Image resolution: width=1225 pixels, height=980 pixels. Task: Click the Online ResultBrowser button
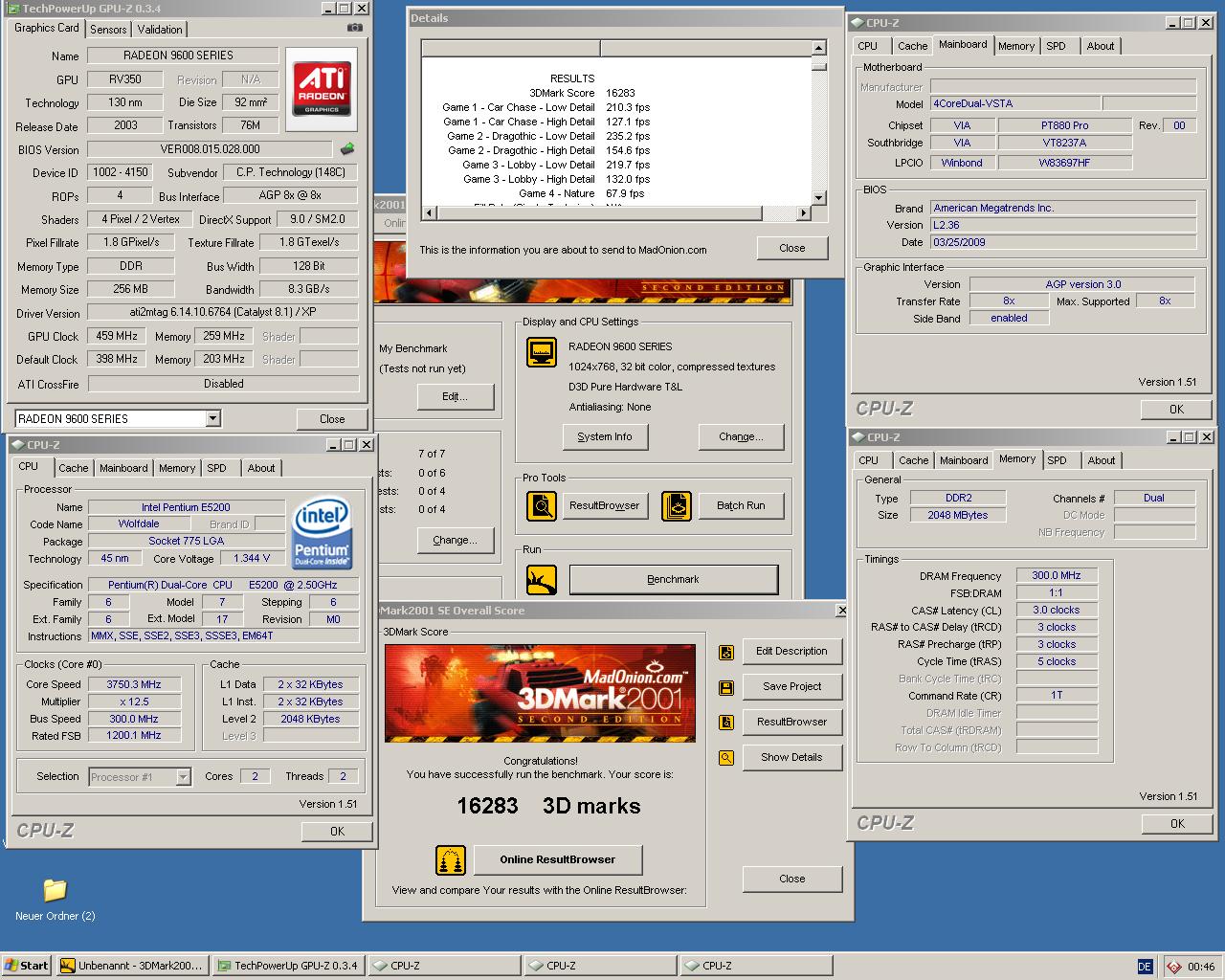[558, 859]
